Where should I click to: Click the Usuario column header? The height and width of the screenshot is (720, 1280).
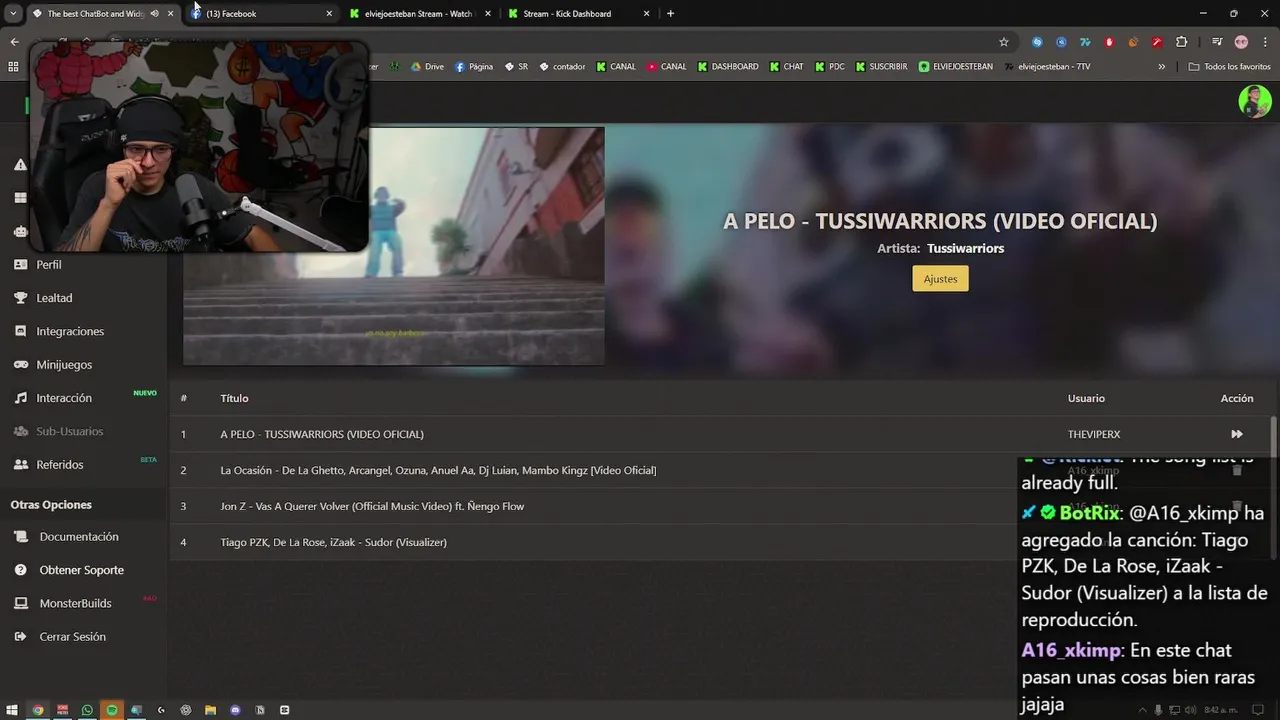tap(1086, 398)
